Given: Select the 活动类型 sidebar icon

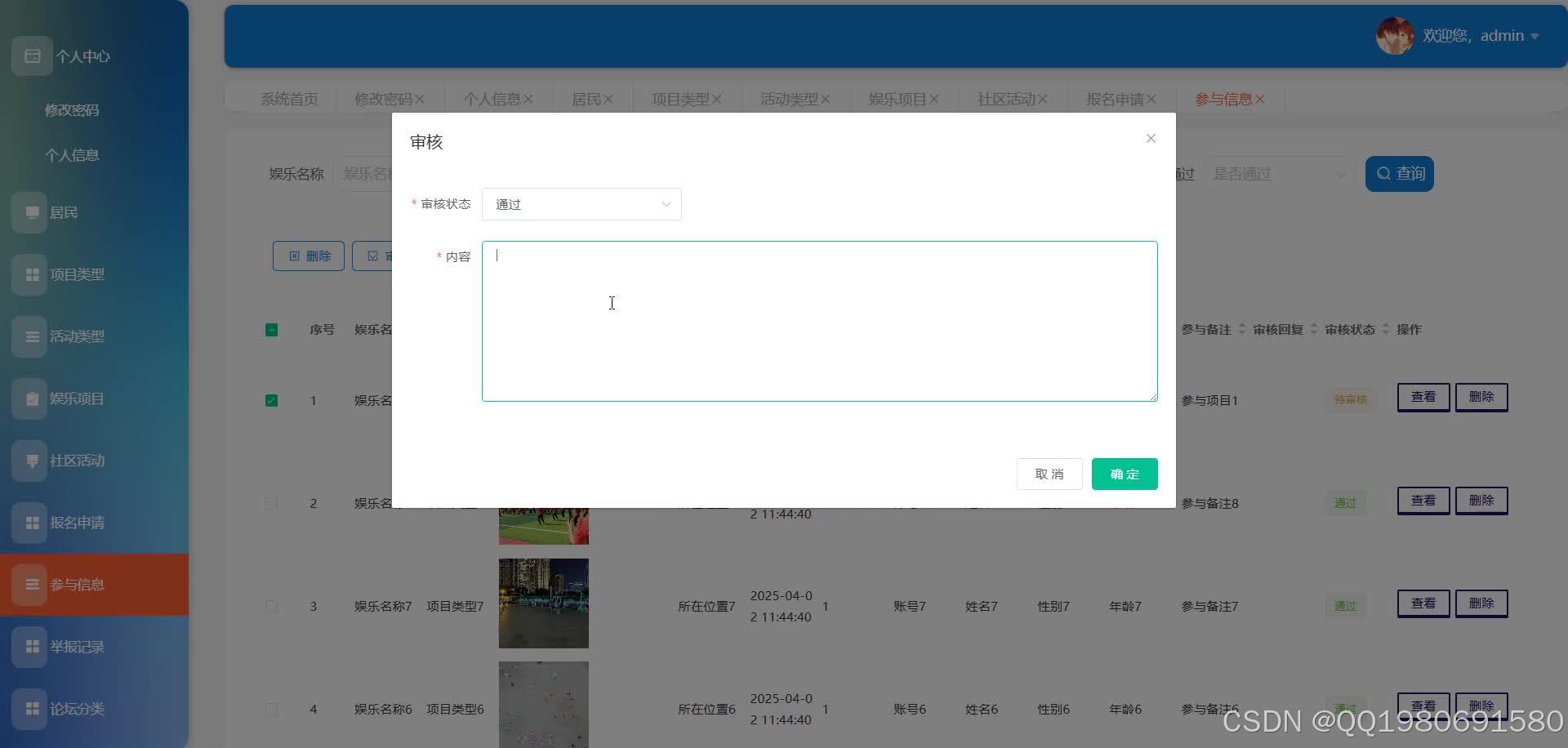Looking at the screenshot, I should pos(78,336).
